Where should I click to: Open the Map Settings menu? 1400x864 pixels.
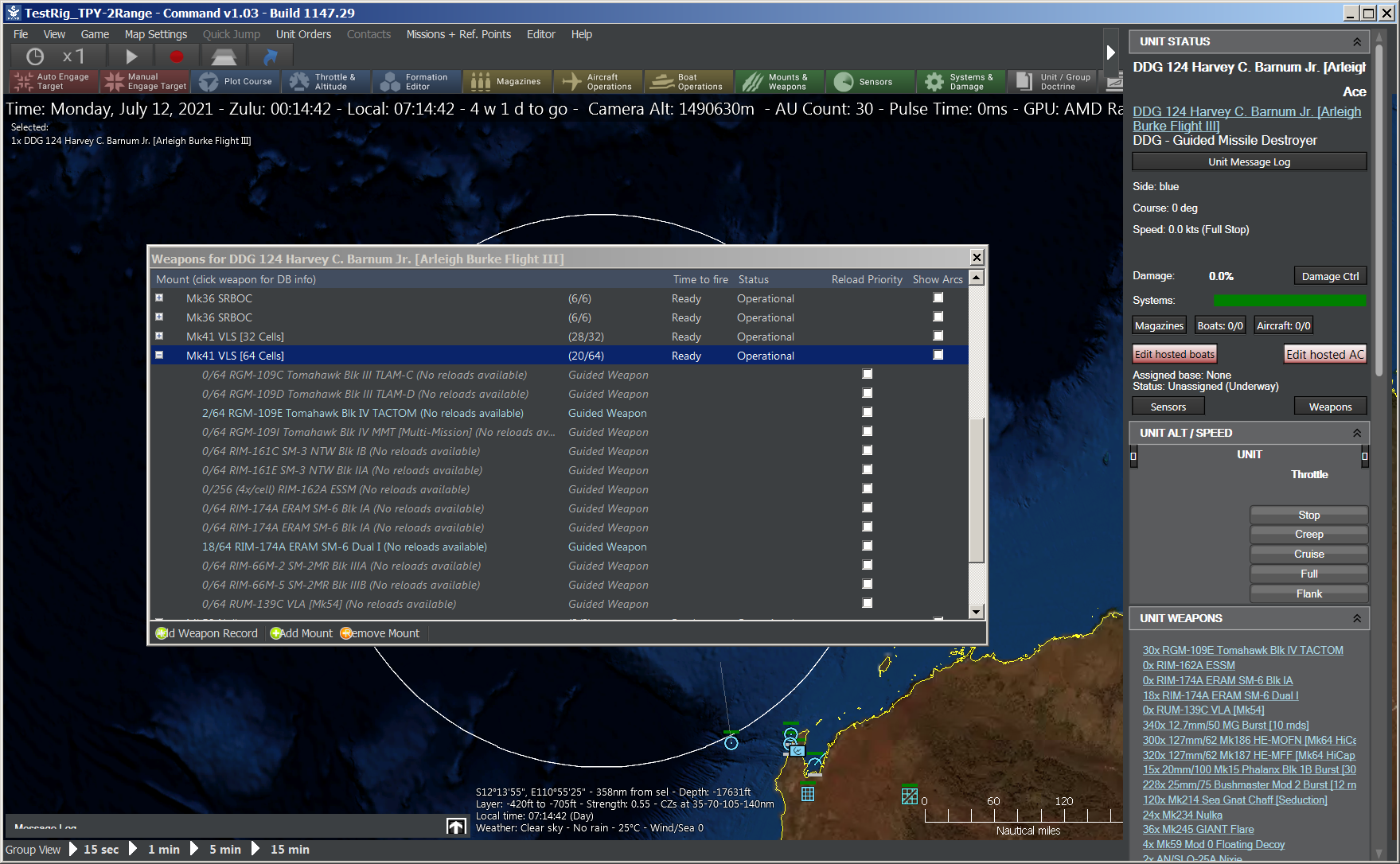[x=156, y=34]
